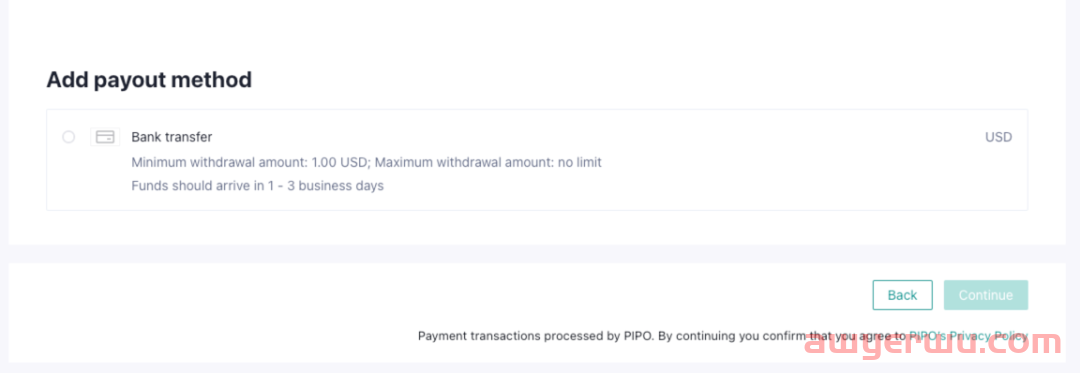Click the '1 - 3 business days' text
The width and height of the screenshot is (1080, 373).
coord(326,186)
